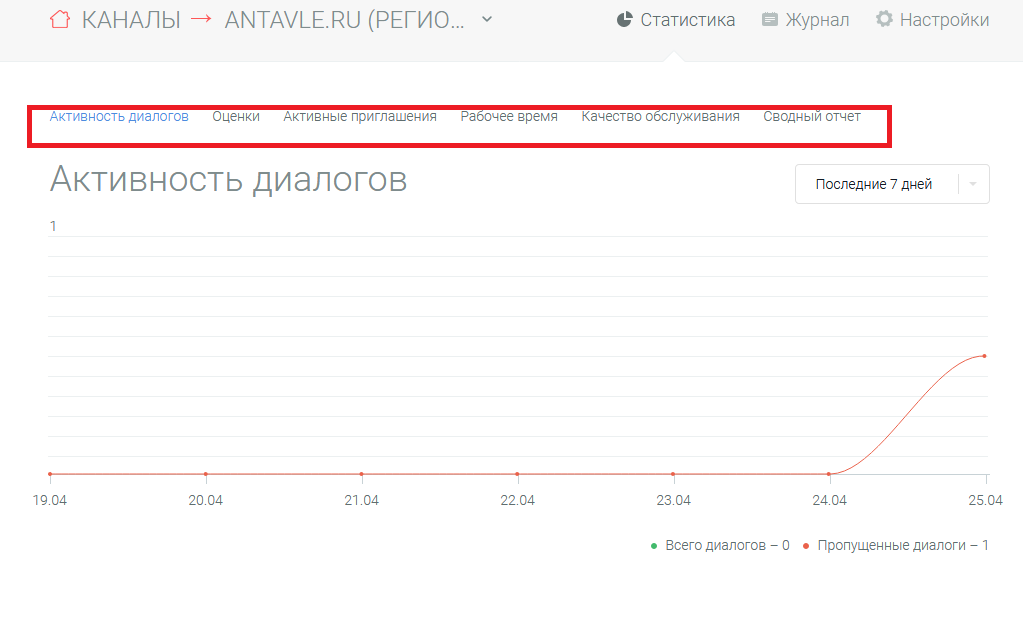Open the Журнал section
1023x625 pixels.
coord(806,20)
